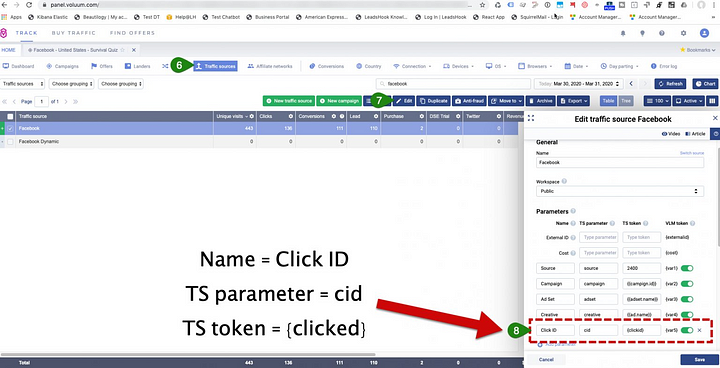Image resolution: width=720 pixels, height=368 pixels.
Task: Close the Edit traffic source panel
Action: [x=715, y=119]
